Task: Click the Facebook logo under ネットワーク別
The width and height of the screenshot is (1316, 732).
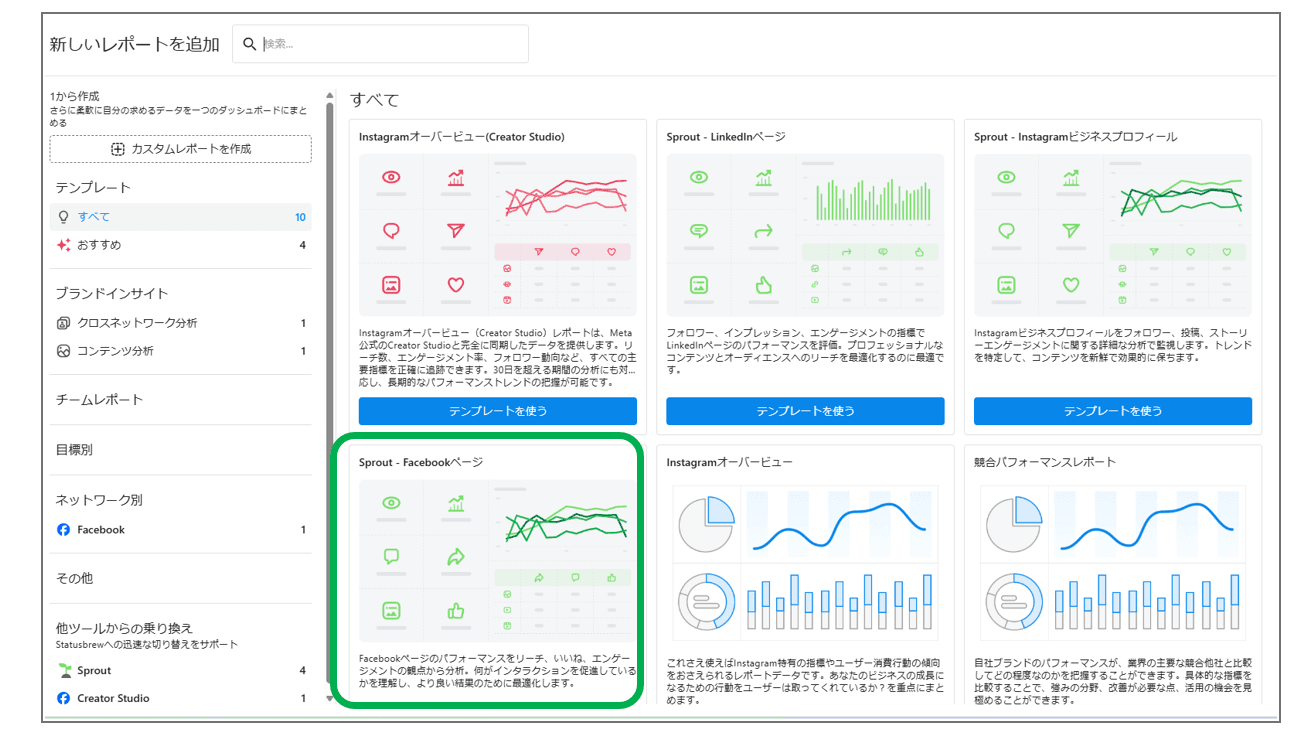Action: 64,530
